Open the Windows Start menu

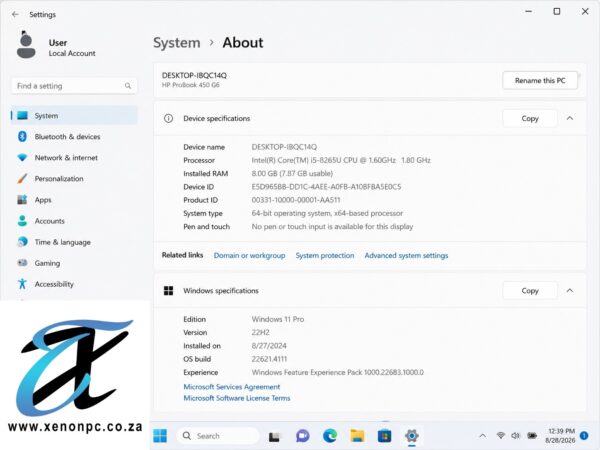pos(160,436)
